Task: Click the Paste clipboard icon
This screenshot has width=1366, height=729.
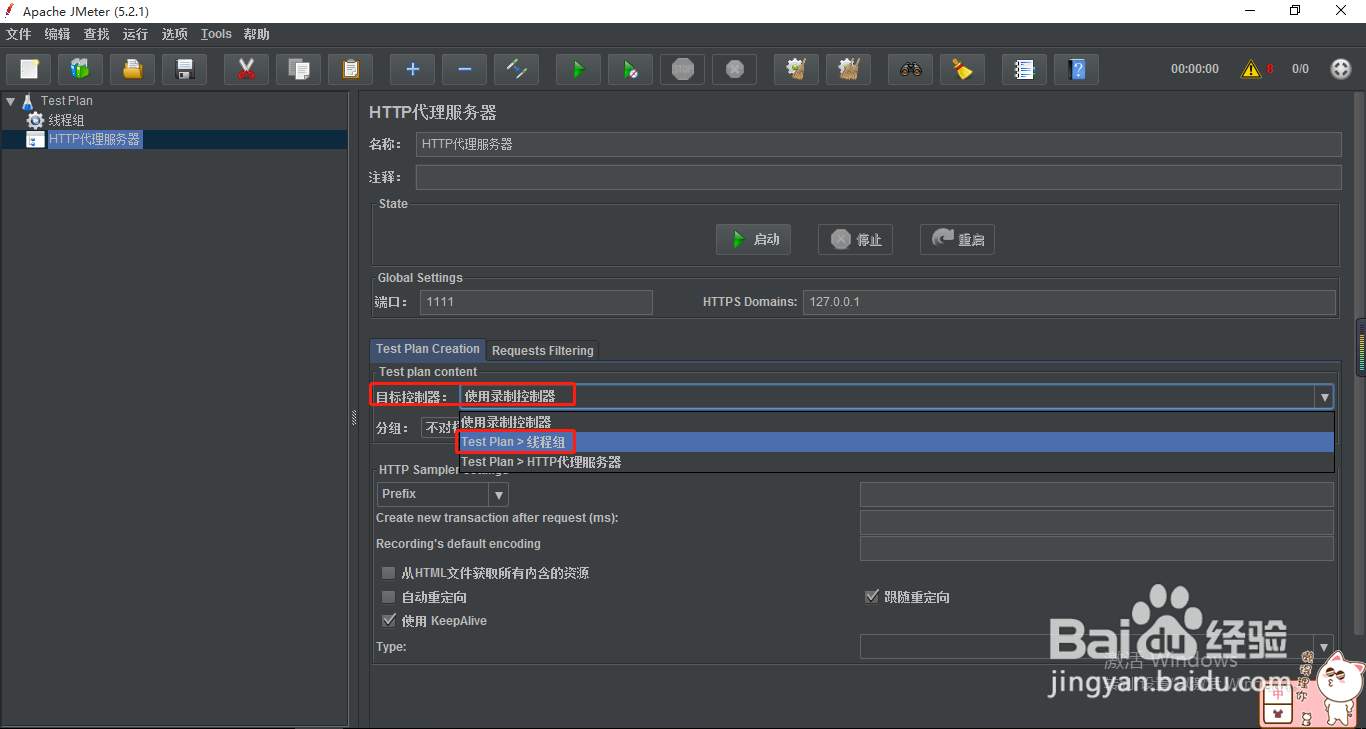Action: coord(351,69)
